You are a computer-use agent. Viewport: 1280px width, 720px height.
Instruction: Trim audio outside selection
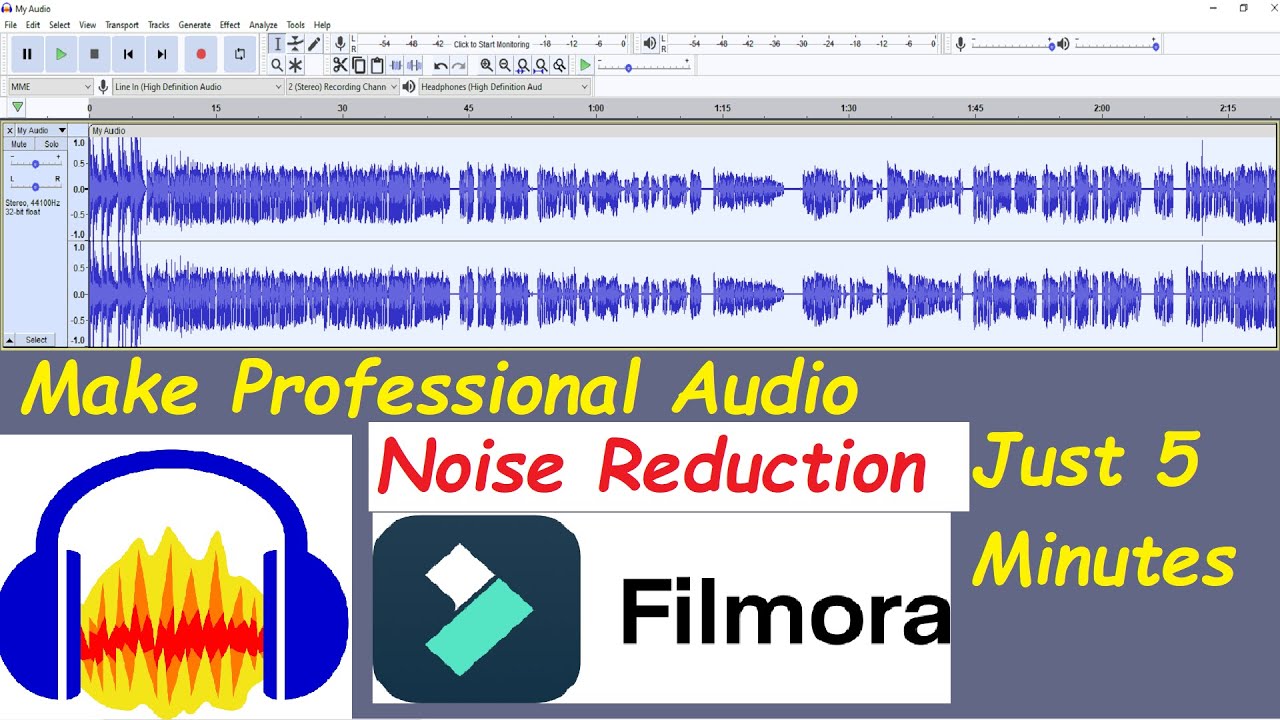tap(396, 65)
